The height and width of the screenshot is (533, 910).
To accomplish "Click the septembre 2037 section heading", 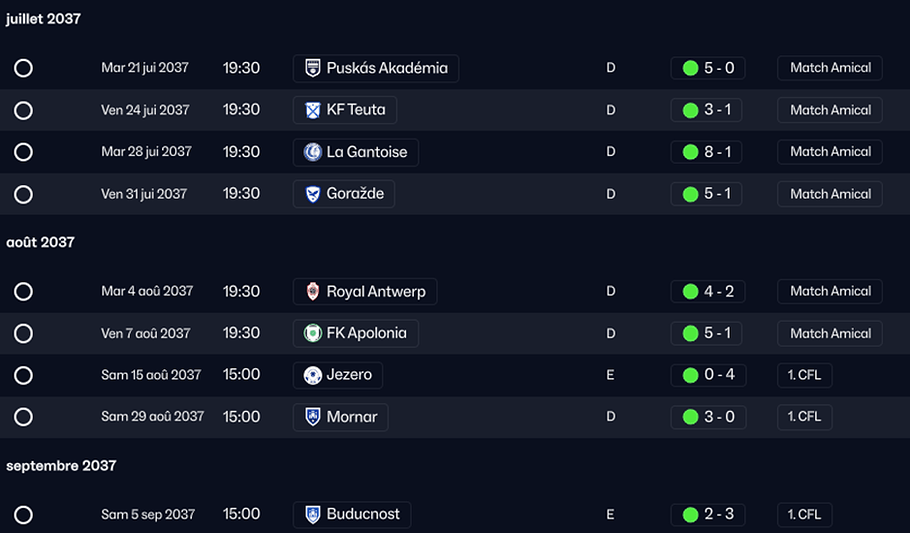I will coord(61,466).
